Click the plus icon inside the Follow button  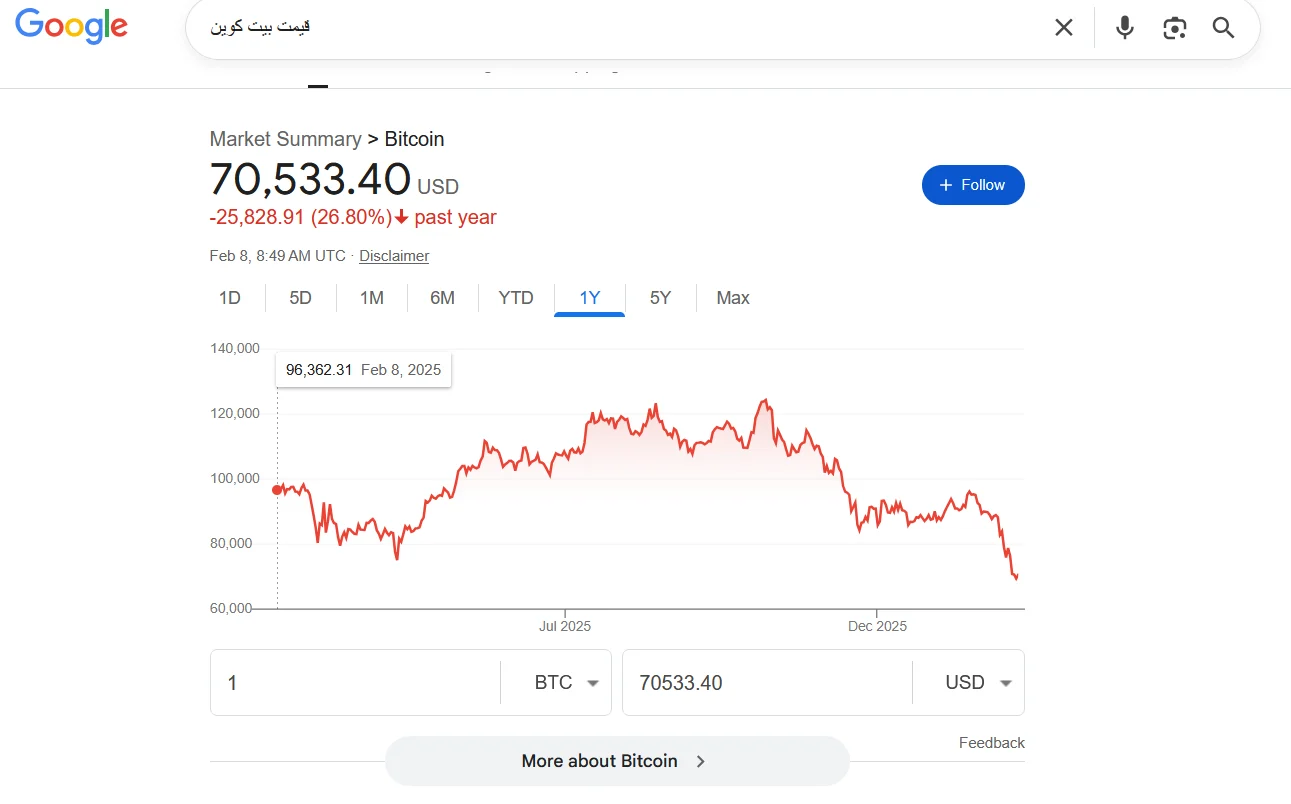point(944,185)
